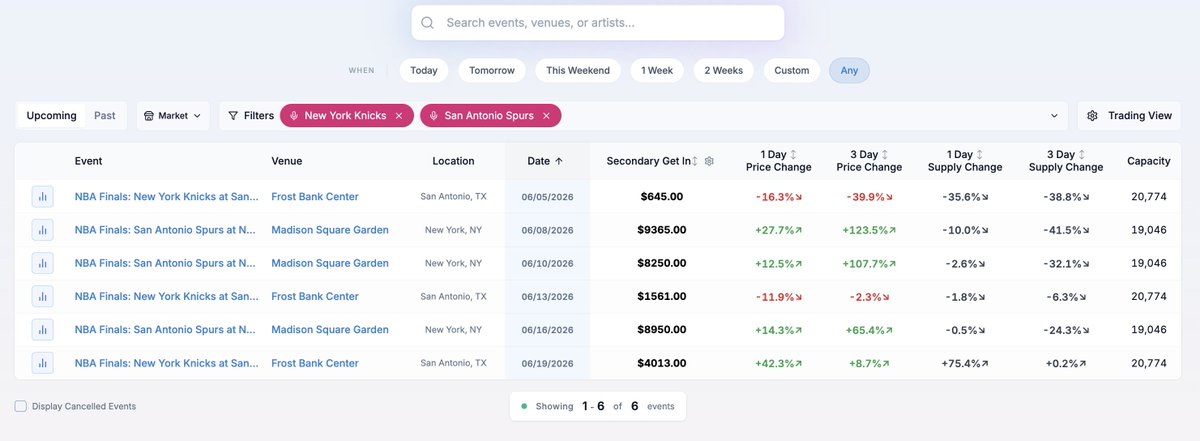
Task: Open Secondary Get In column settings gear
Action: point(709,161)
